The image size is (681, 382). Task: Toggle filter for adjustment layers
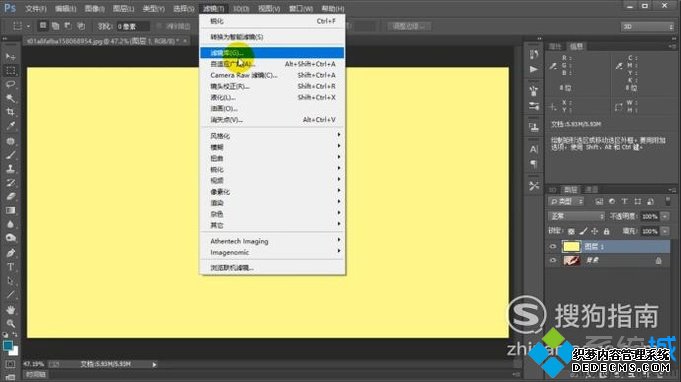(612, 201)
